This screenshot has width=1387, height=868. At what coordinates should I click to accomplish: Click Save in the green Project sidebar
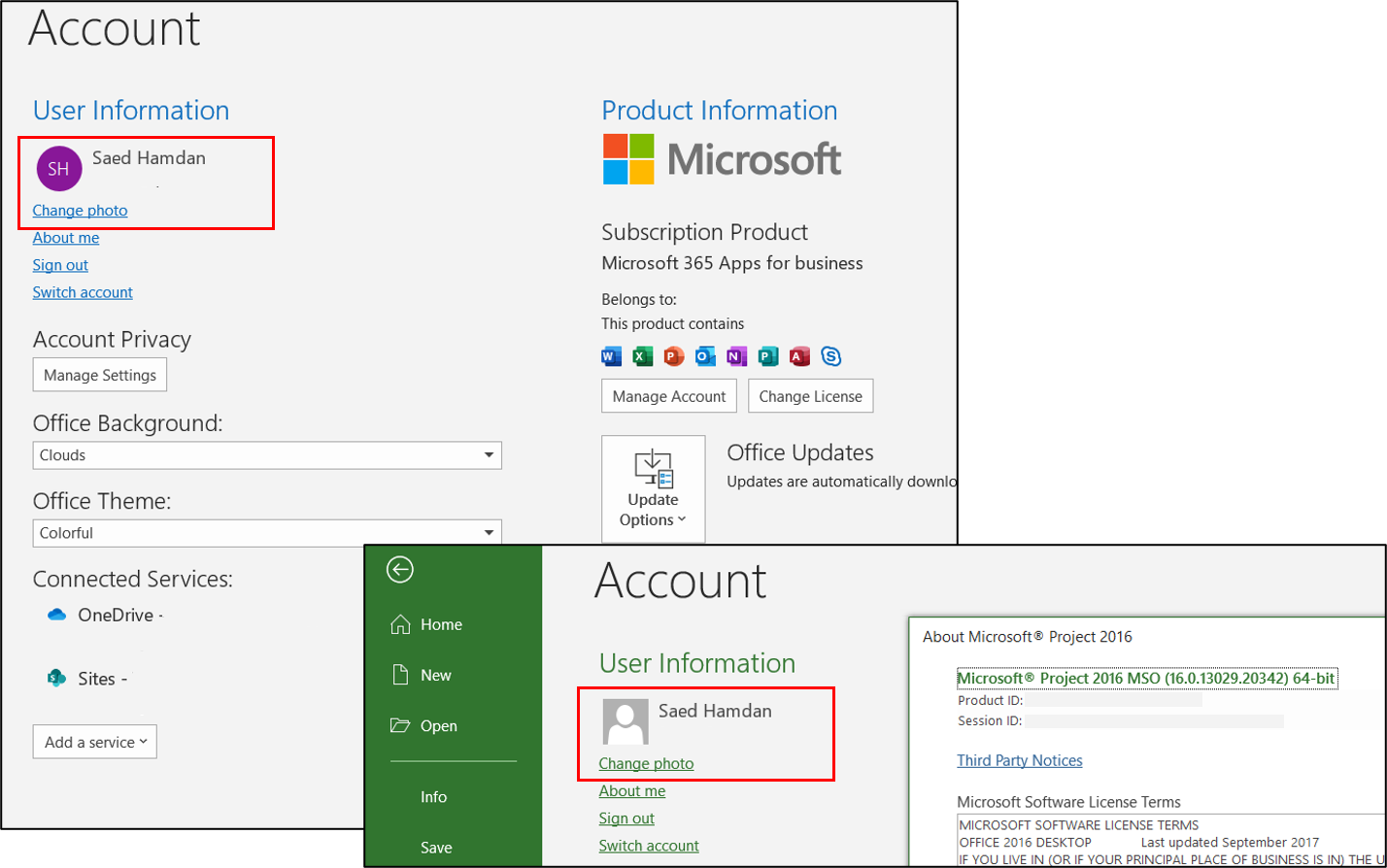coord(436,847)
